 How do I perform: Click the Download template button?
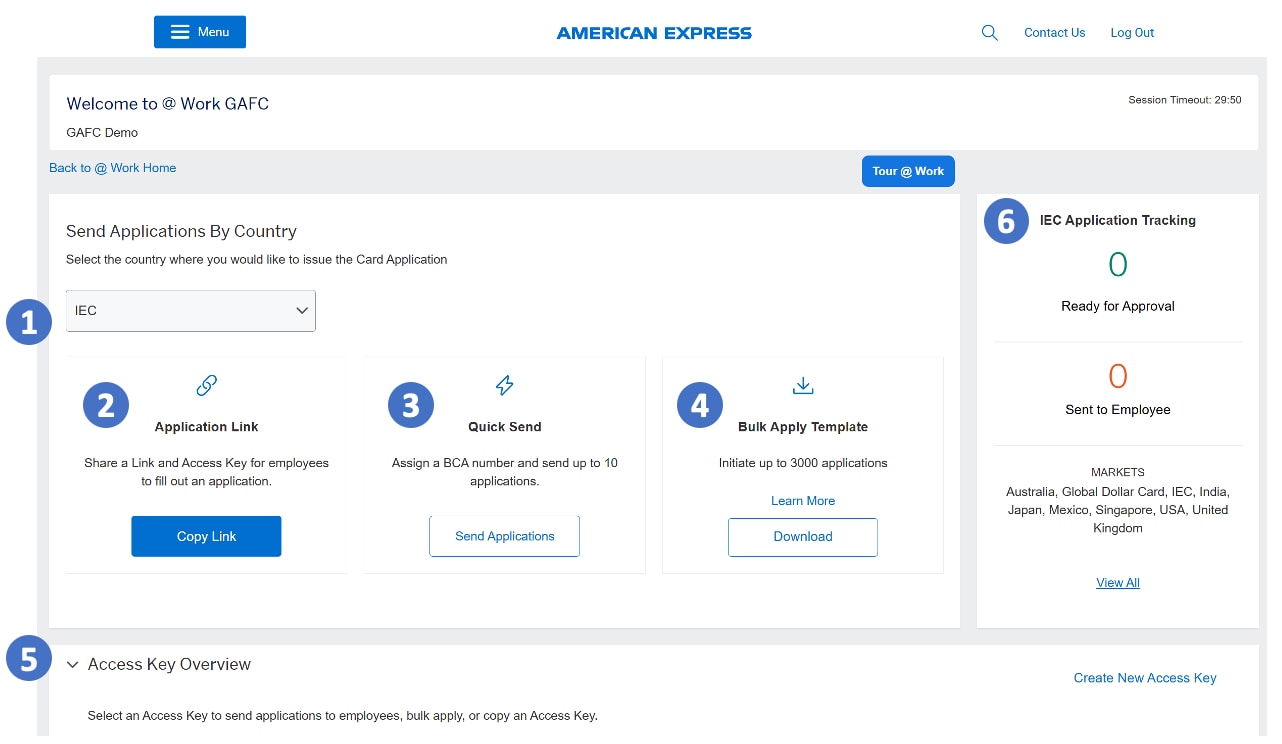(x=802, y=537)
